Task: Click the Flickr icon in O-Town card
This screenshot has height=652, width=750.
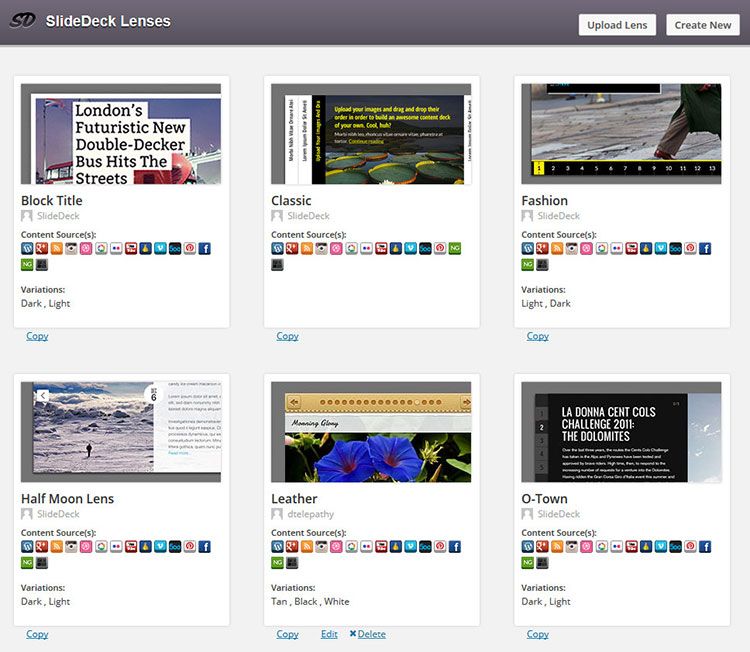Action: (x=617, y=547)
